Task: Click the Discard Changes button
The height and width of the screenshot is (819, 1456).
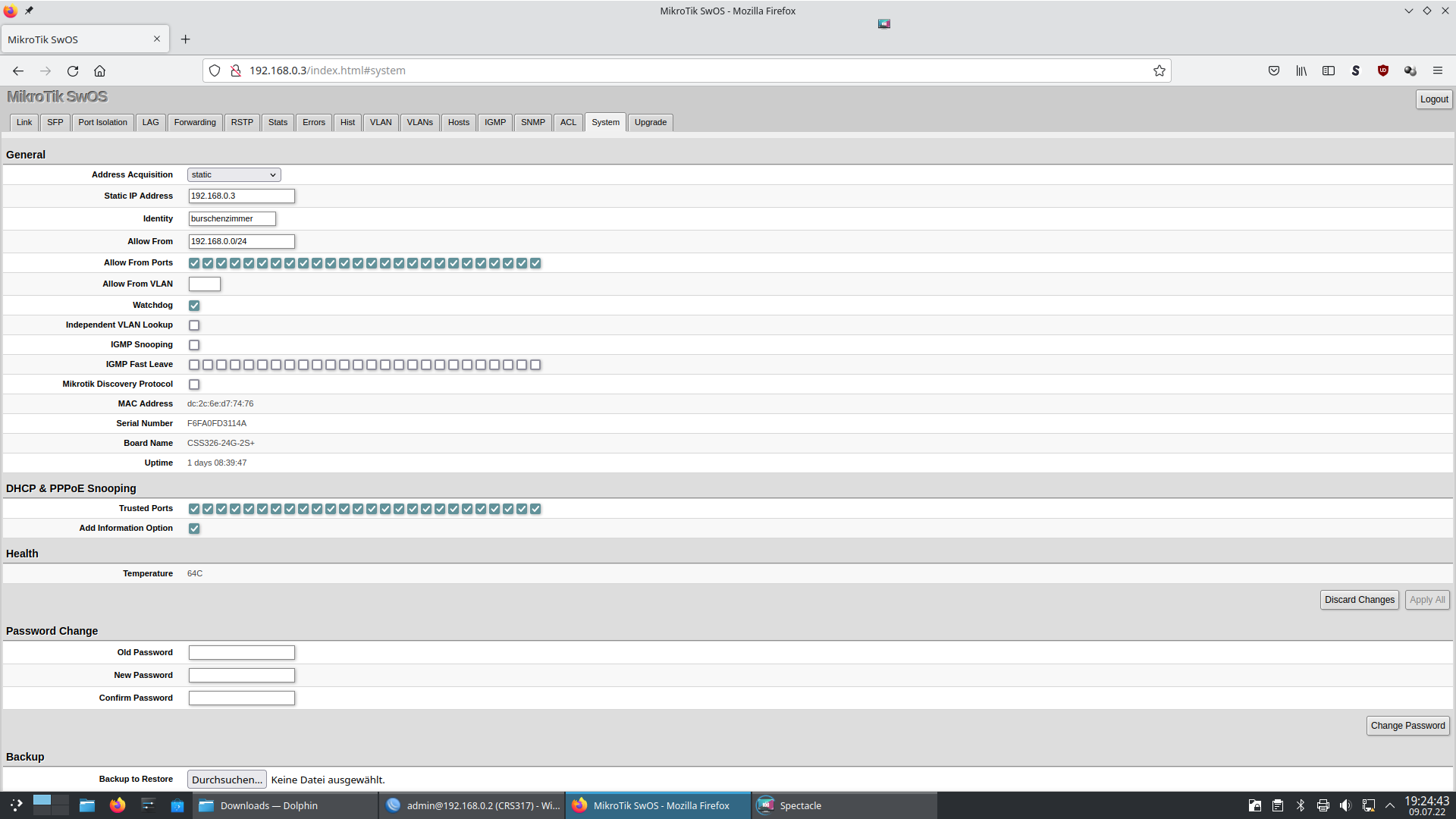Action: tap(1359, 600)
